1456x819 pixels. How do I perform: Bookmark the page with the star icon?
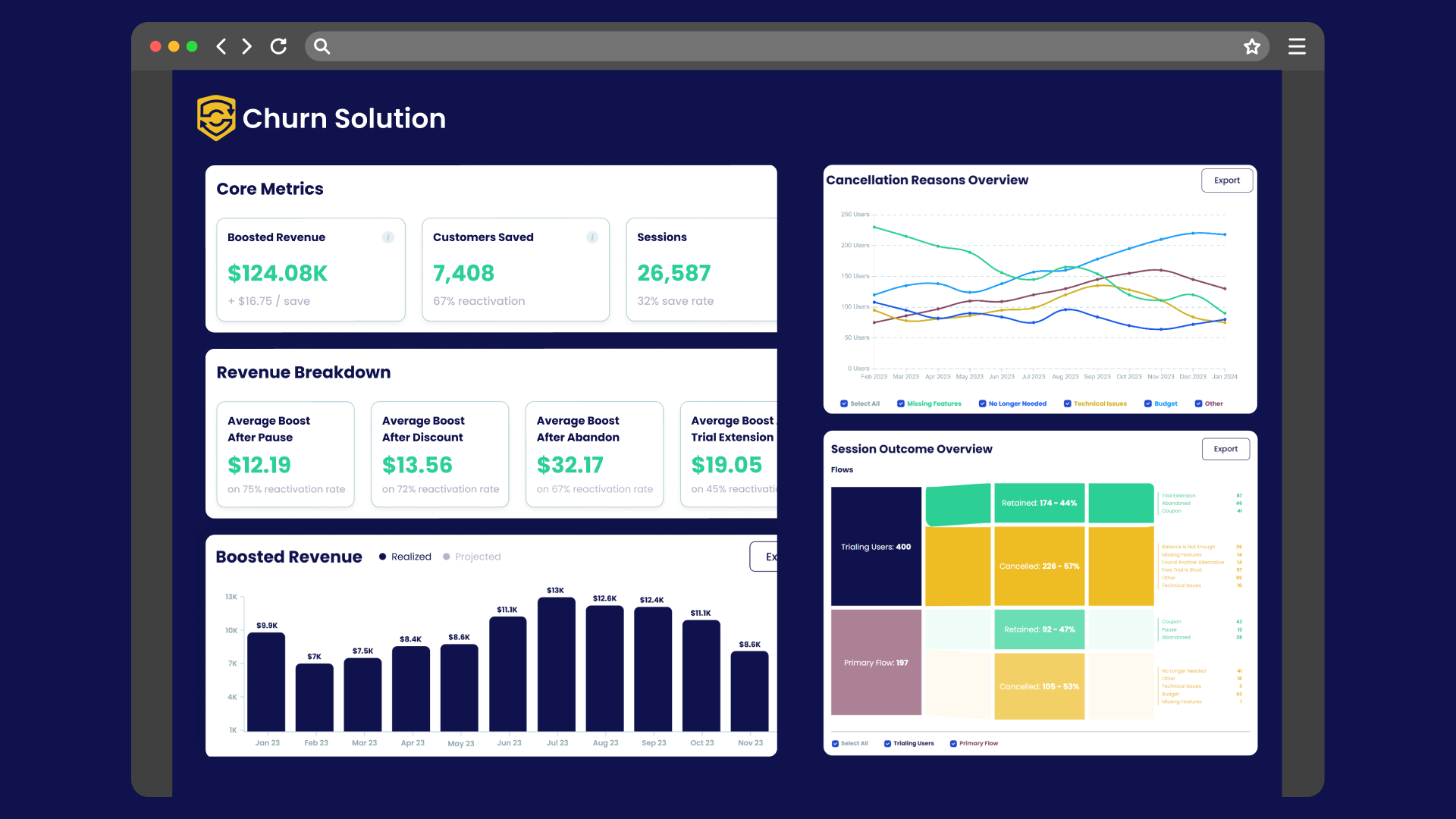1252,46
